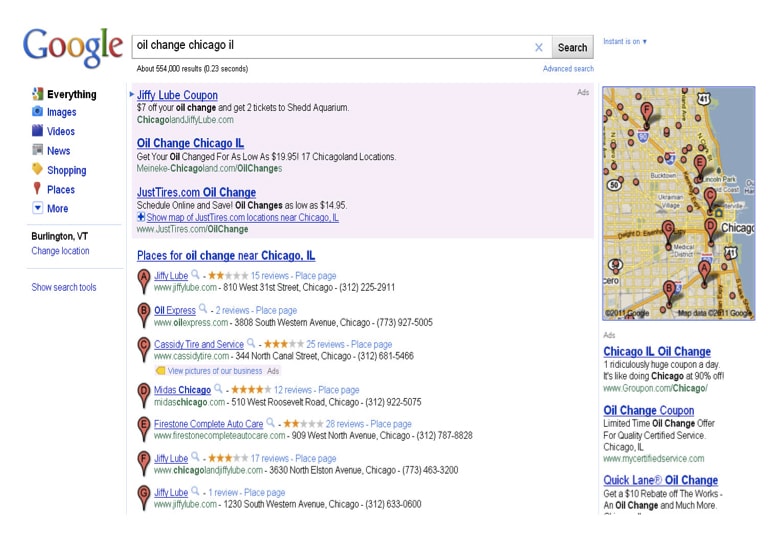This screenshot has width=777, height=550.
Task: Open the Oil Change Coupon ad
Action: 649,410
